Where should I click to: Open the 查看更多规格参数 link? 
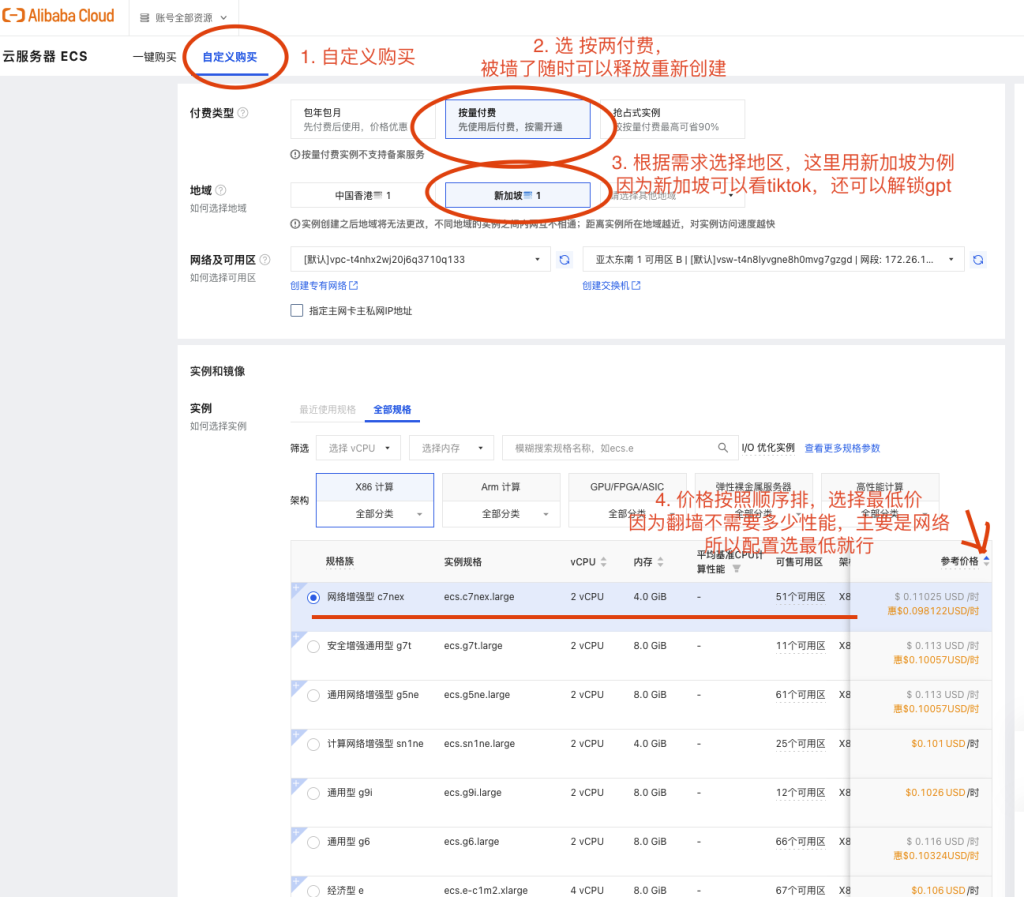842,448
